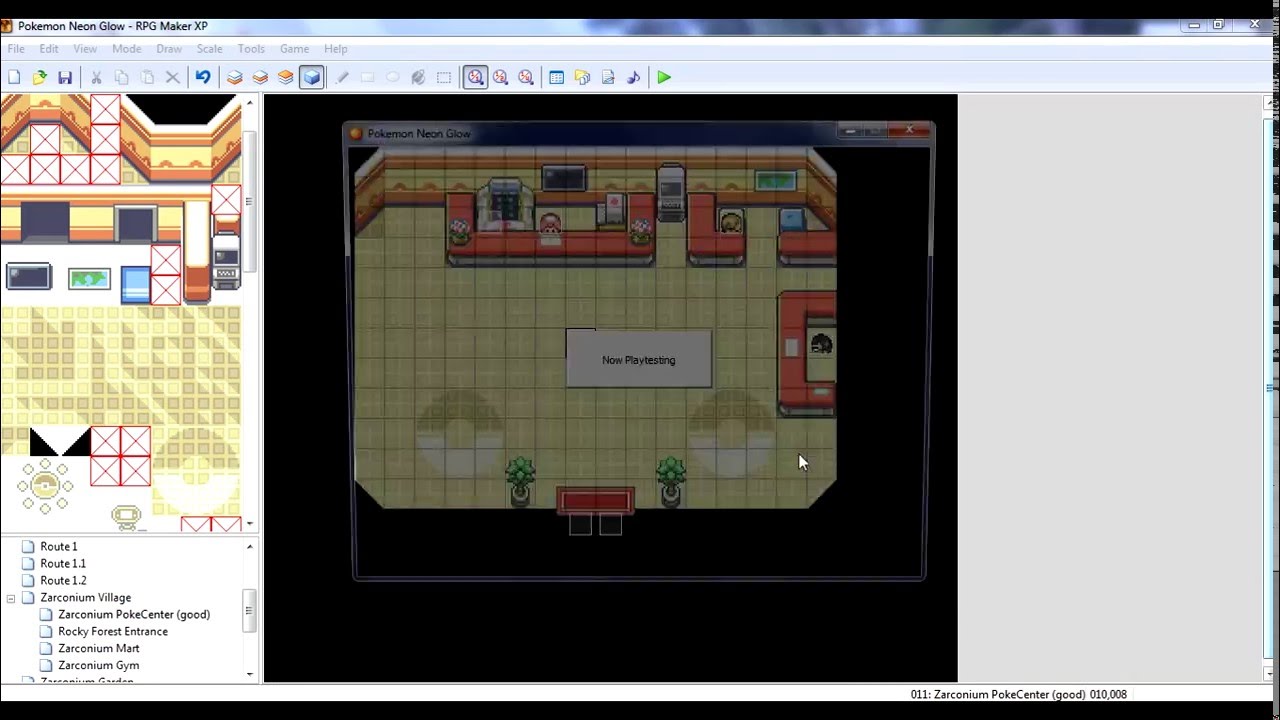
Task: Switch to map Layer 2 editing
Action: 260,77
